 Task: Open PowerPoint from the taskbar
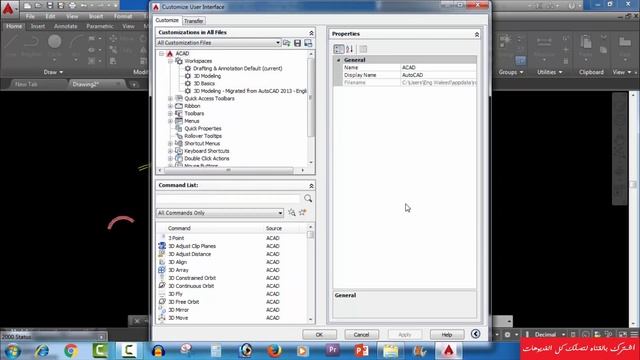pyautogui.click(x=361, y=351)
